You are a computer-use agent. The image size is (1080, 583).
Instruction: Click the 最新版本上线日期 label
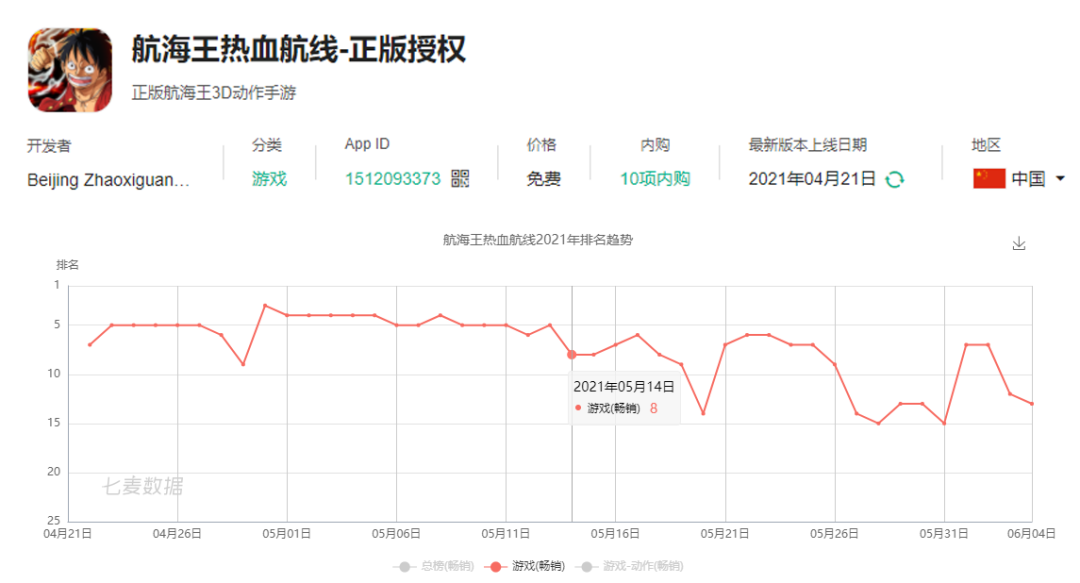807,145
